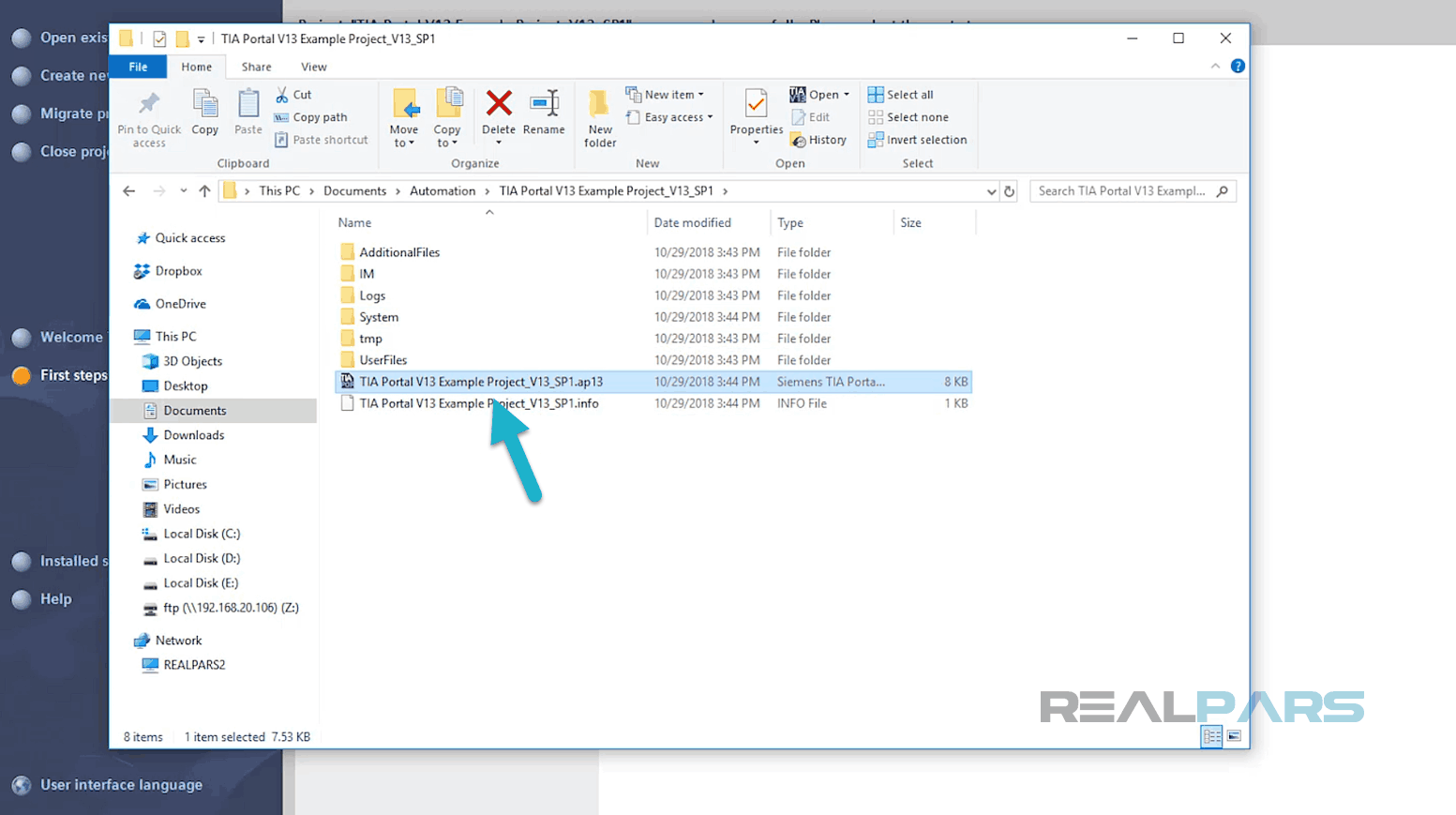The image size is (1456, 815).
Task: Click Pin to Quick access icon
Action: [149, 103]
